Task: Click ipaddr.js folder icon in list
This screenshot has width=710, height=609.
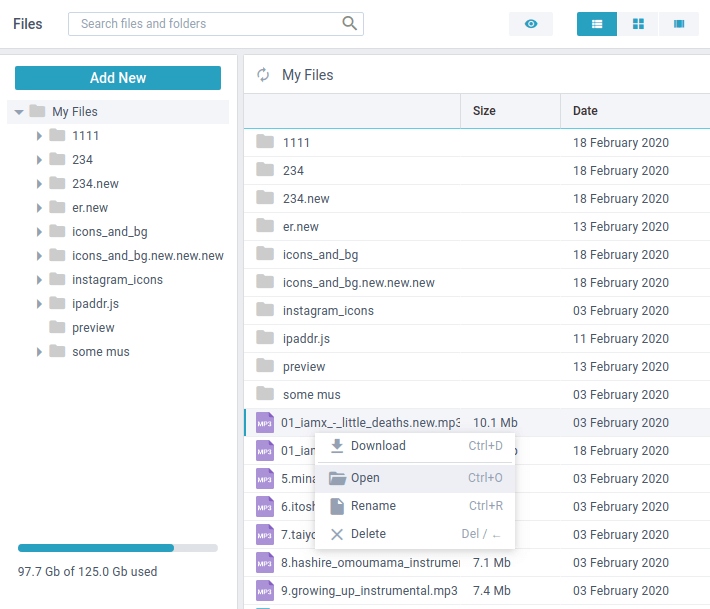Action: (x=265, y=338)
